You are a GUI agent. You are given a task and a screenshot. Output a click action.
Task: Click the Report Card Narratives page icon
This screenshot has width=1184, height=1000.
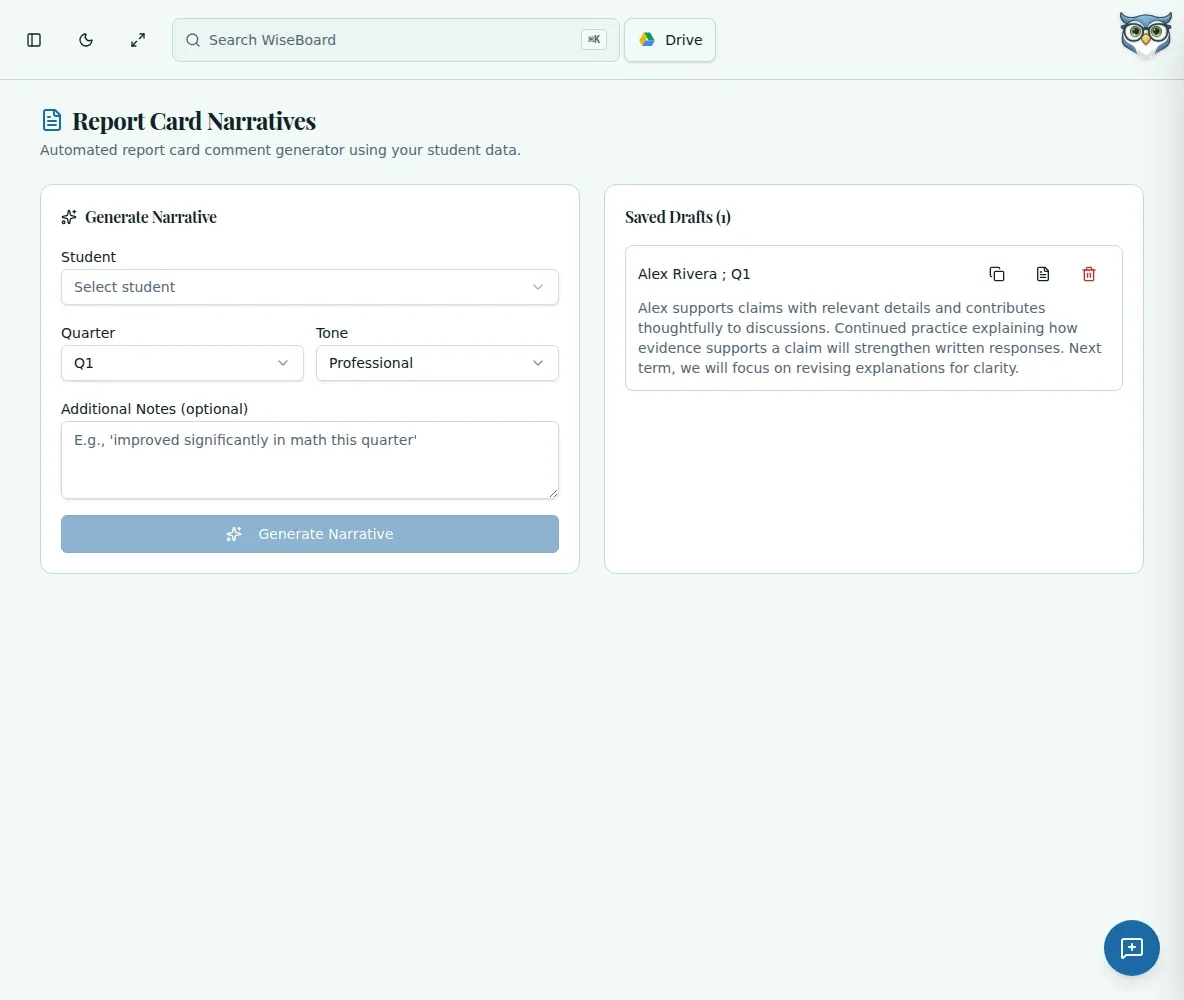52,120
